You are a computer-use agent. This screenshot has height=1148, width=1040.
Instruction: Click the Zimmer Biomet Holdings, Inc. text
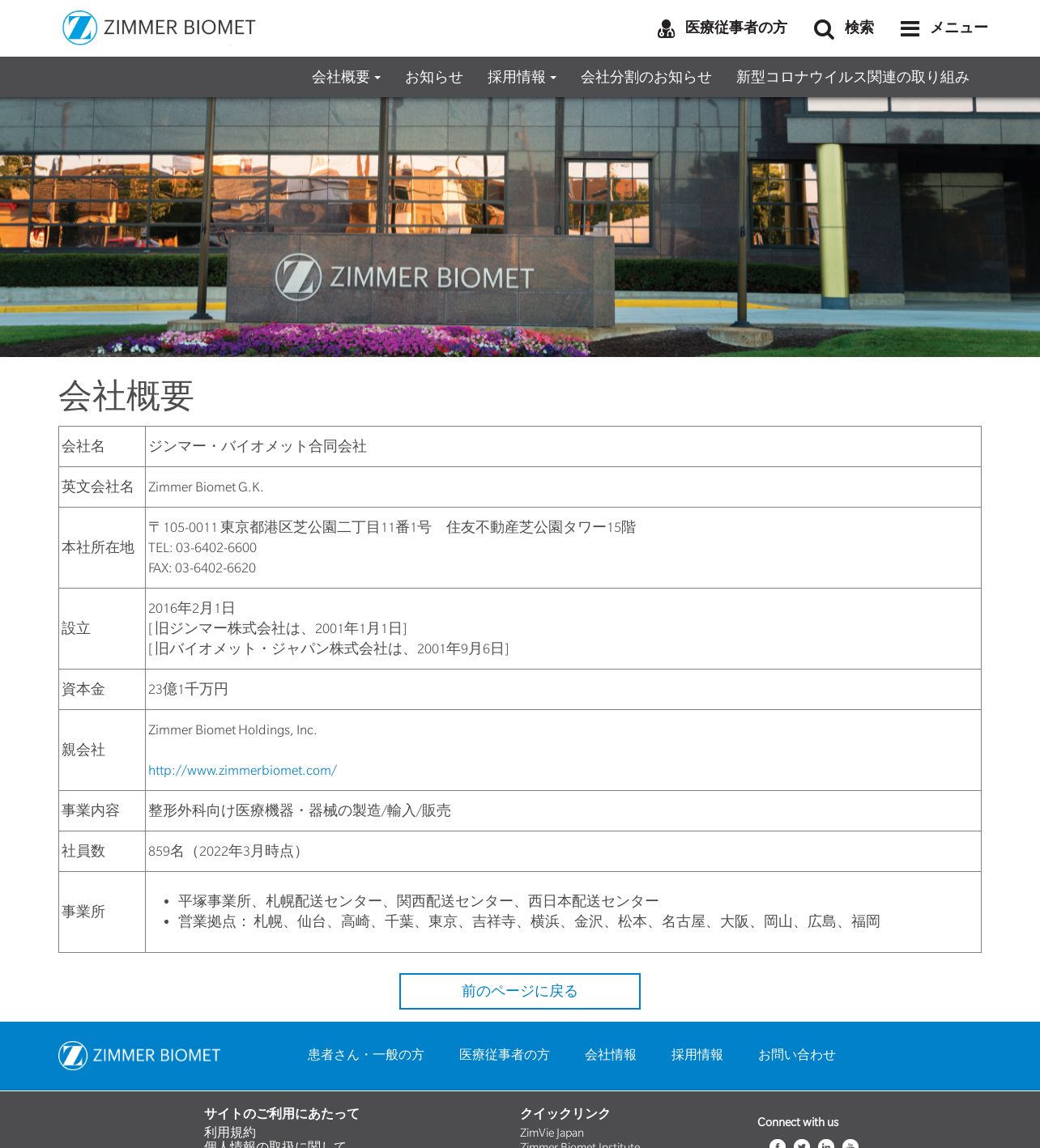(232, 730)
